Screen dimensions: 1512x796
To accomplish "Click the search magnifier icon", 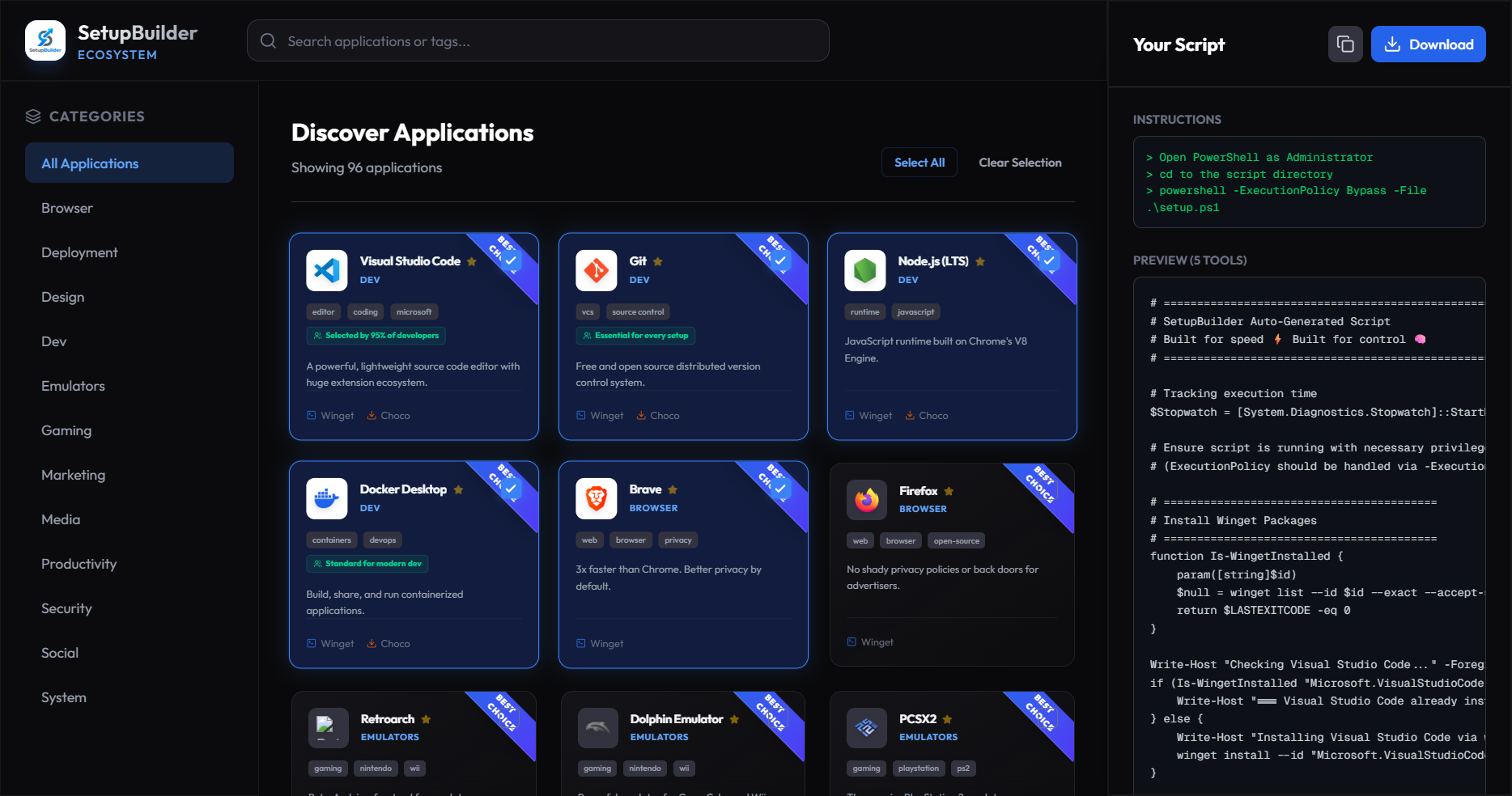I will coord(268,40).
